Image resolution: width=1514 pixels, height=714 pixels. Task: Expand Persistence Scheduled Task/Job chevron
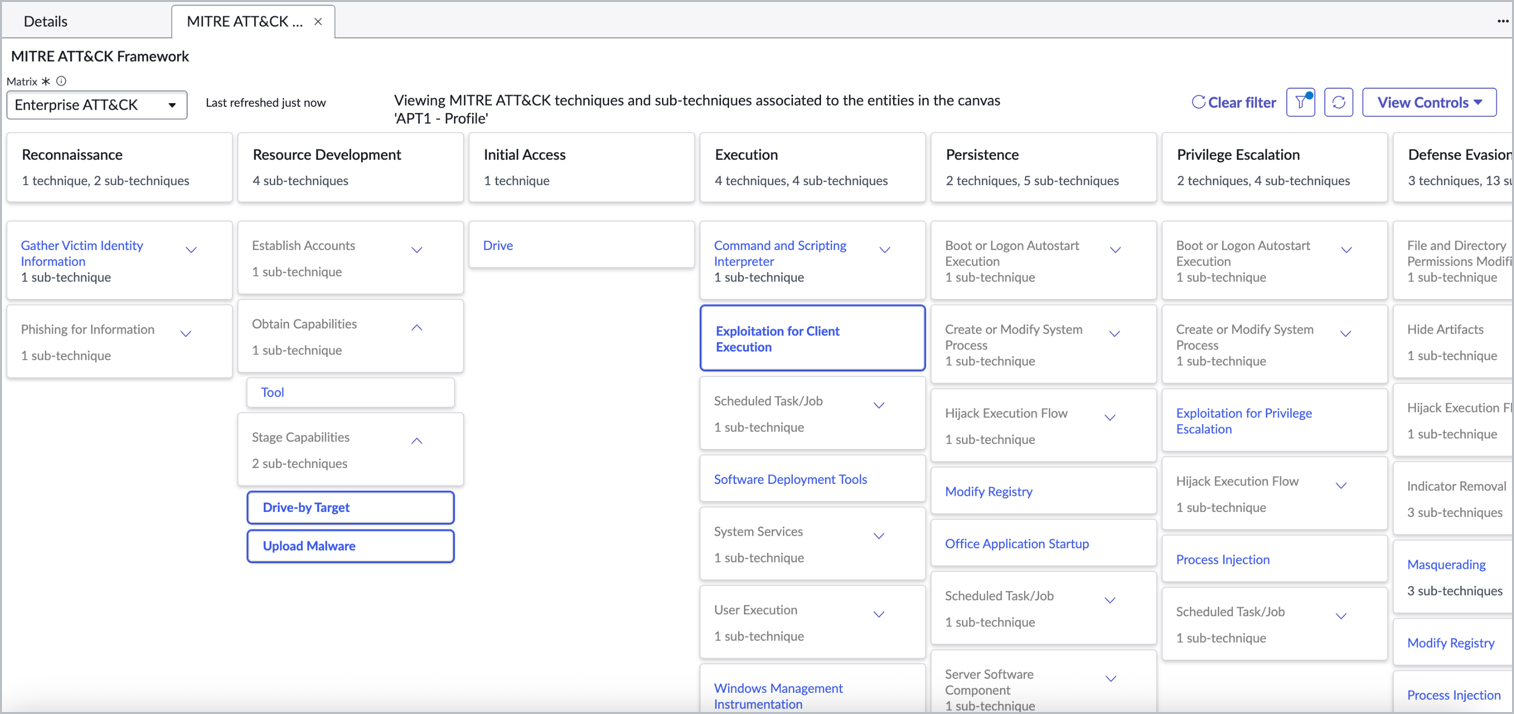click(x=1110, y=600)
